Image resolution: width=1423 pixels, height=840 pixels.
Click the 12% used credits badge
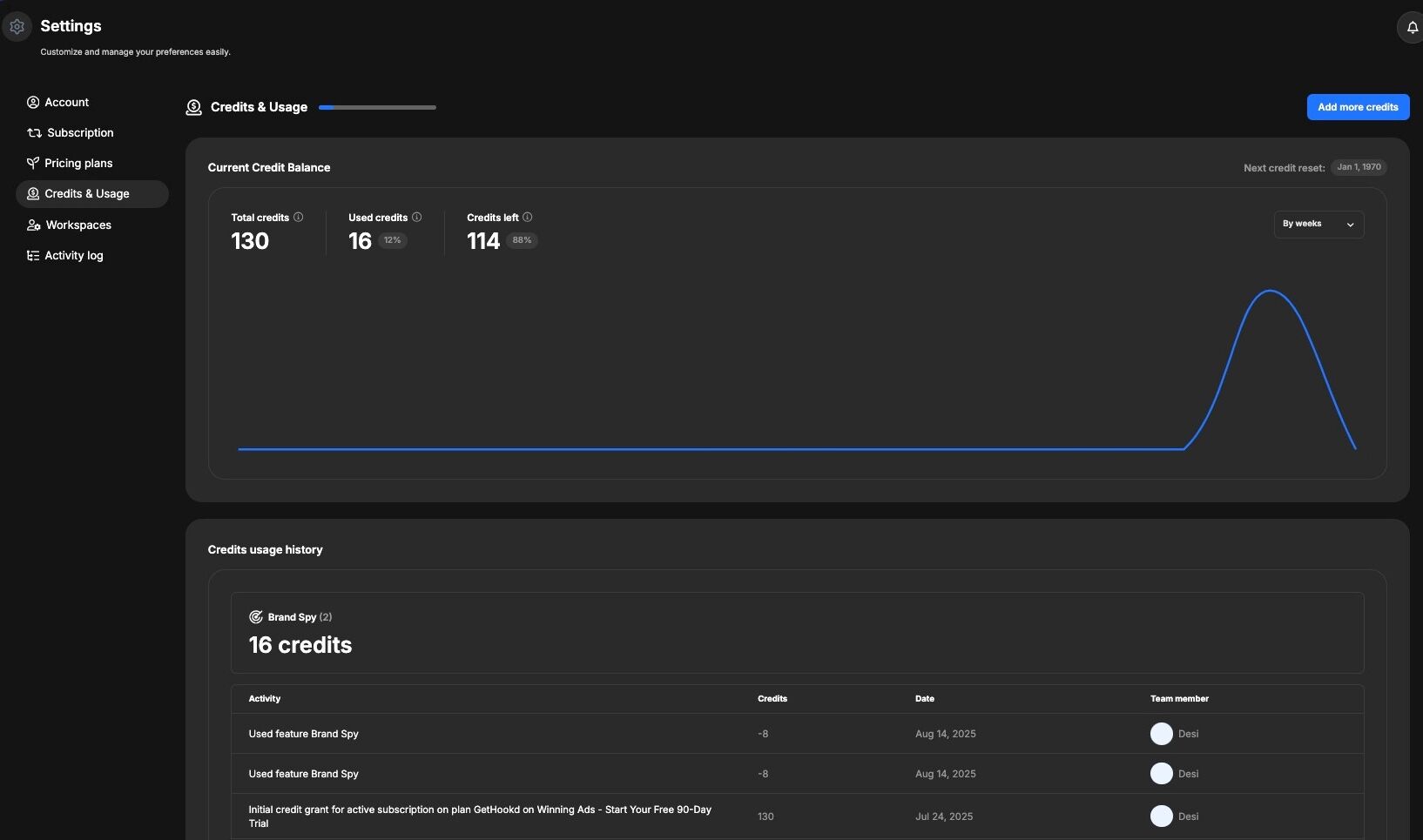[393, 241]
